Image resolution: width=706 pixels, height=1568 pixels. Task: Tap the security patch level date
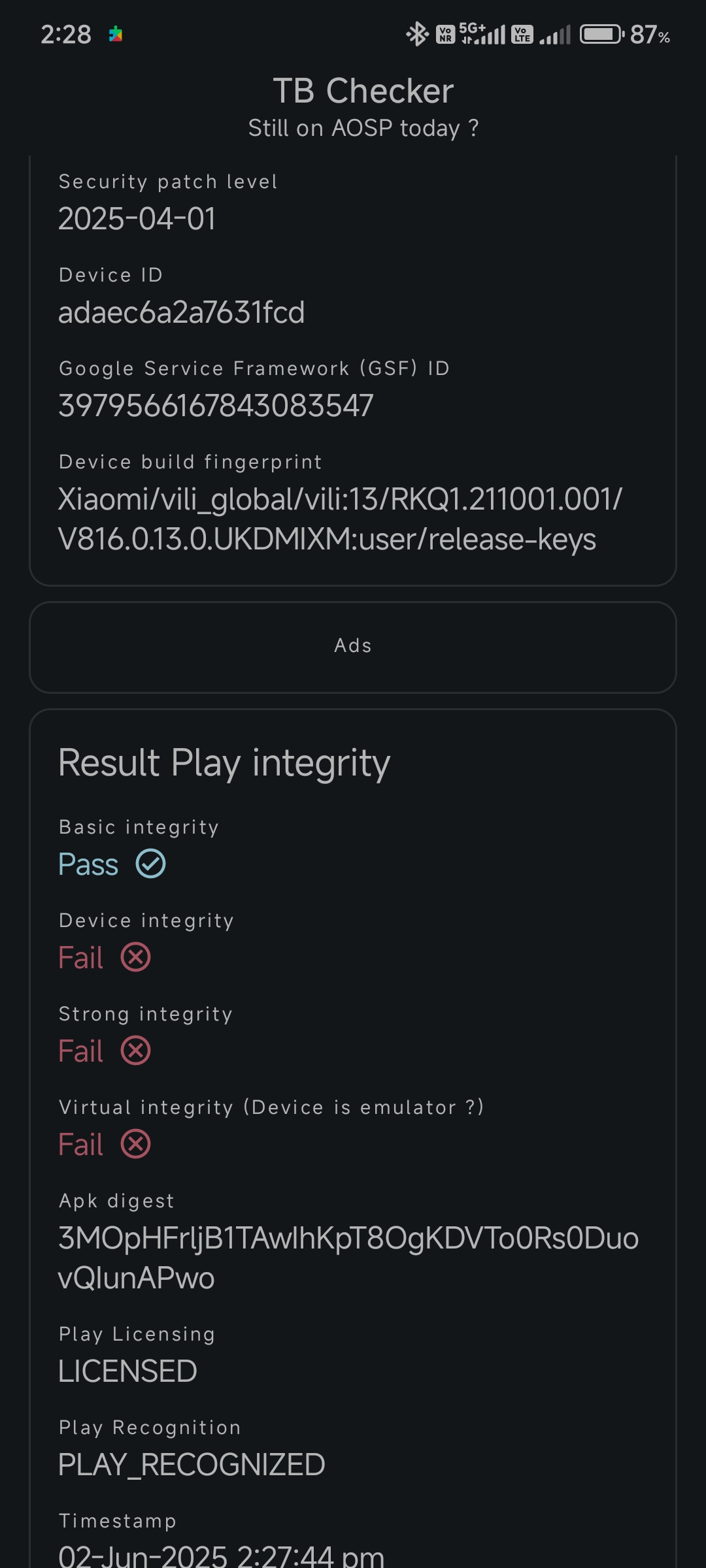(x=137, y=219)
